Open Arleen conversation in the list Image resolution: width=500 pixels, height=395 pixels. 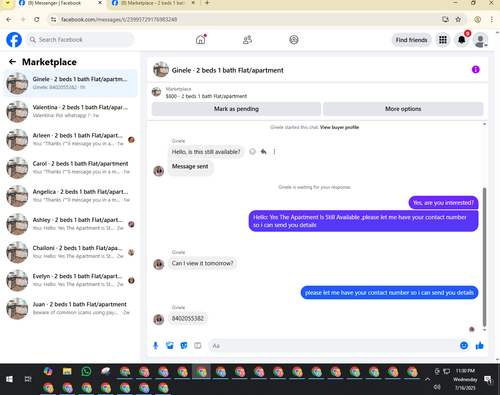pos(70,140)
